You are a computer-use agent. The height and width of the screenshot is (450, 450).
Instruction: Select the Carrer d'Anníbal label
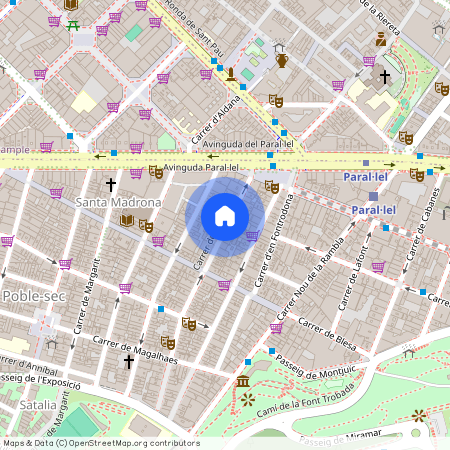coord(29,365)
